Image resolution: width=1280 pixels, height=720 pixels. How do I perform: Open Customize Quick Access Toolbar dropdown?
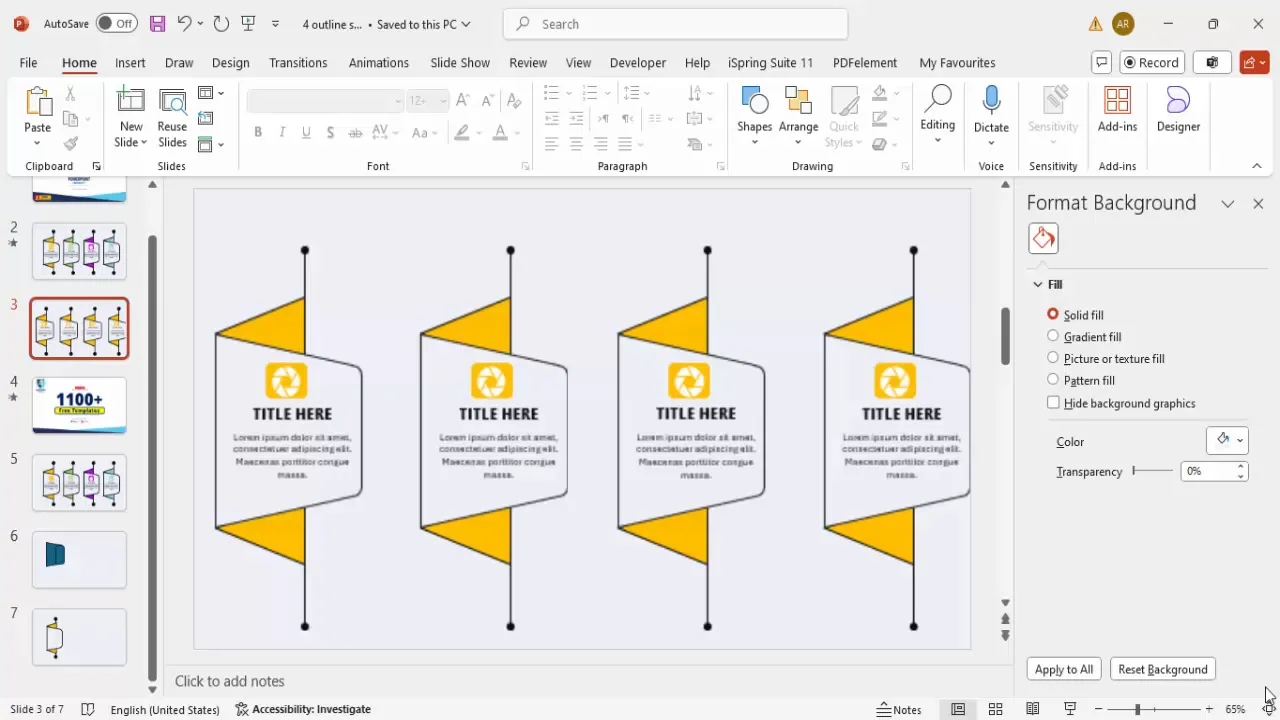[276, 23]
